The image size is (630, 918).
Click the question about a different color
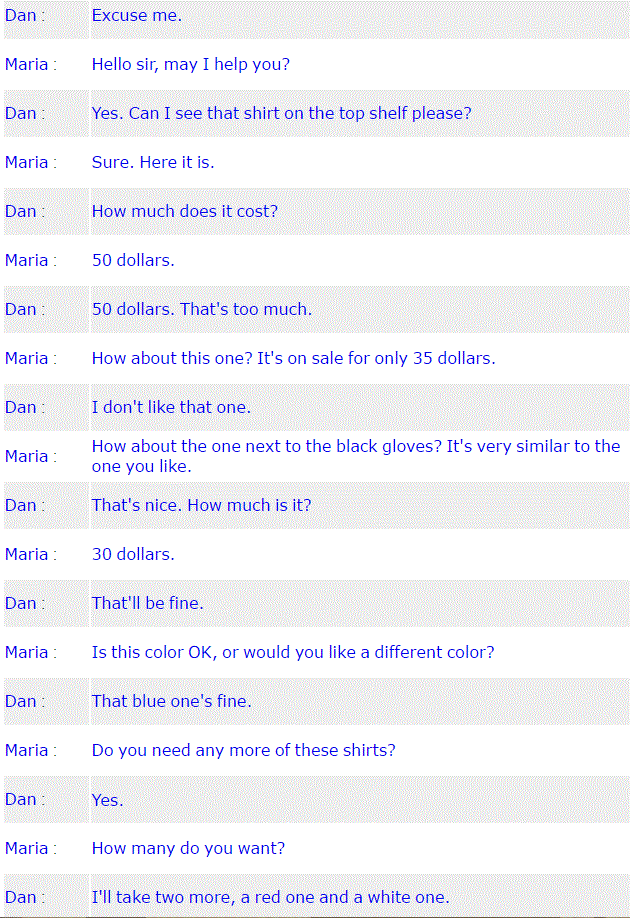293,652
